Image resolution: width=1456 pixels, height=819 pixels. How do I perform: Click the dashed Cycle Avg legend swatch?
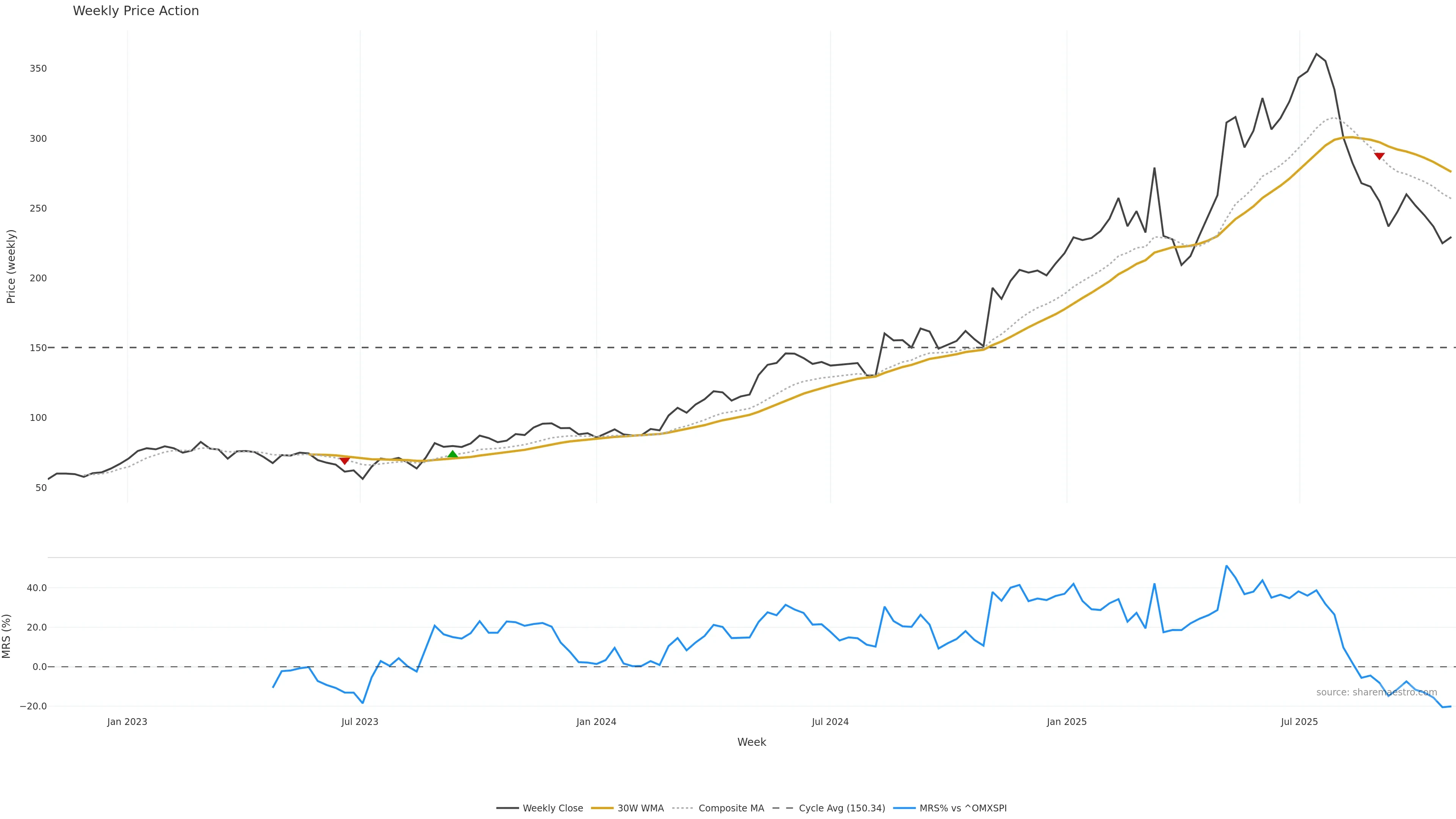click(x=783, y=808)
